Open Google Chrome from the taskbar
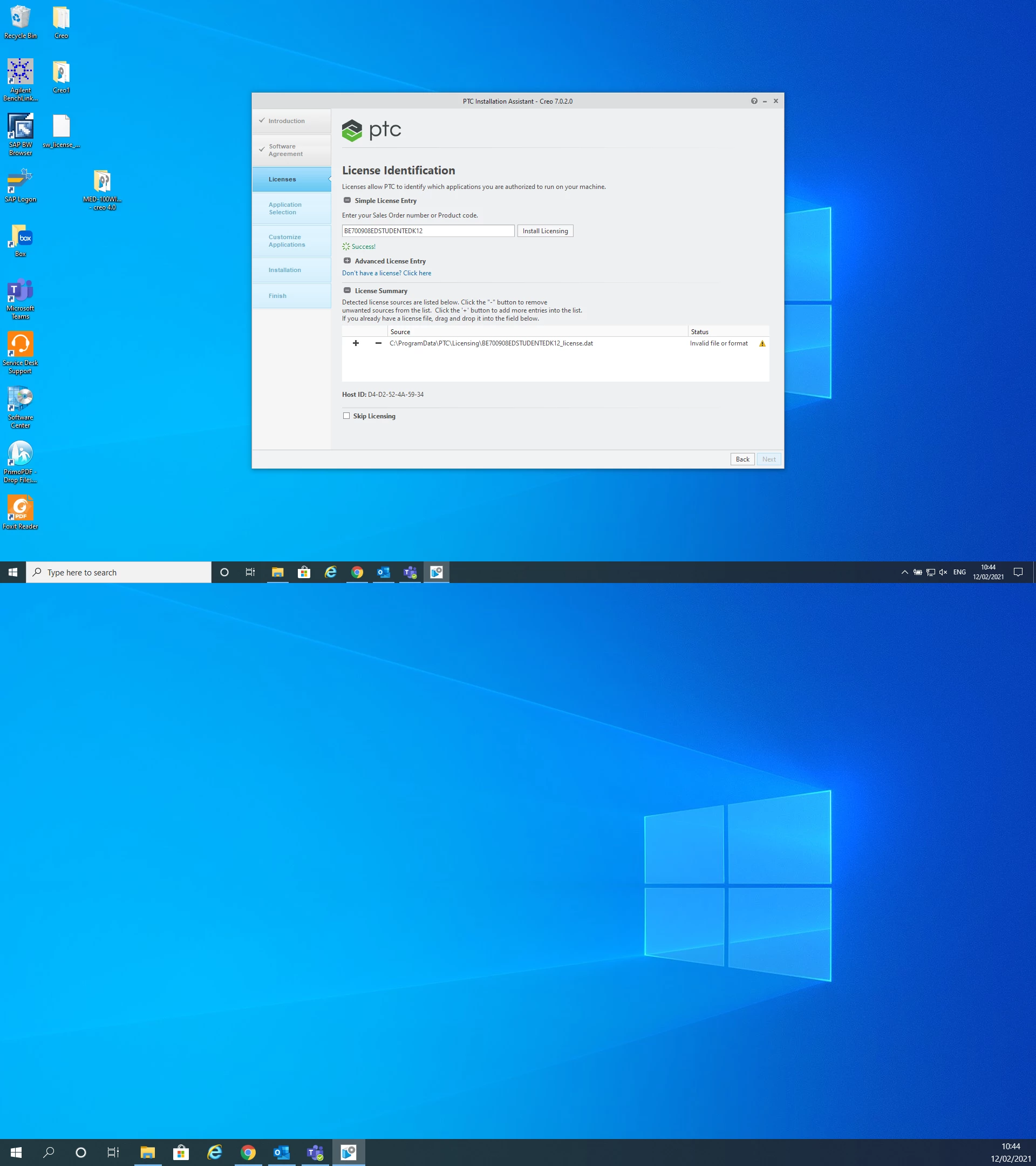Image resolution: width=1036 pixels, height=1166 pixels. (357, 572)
